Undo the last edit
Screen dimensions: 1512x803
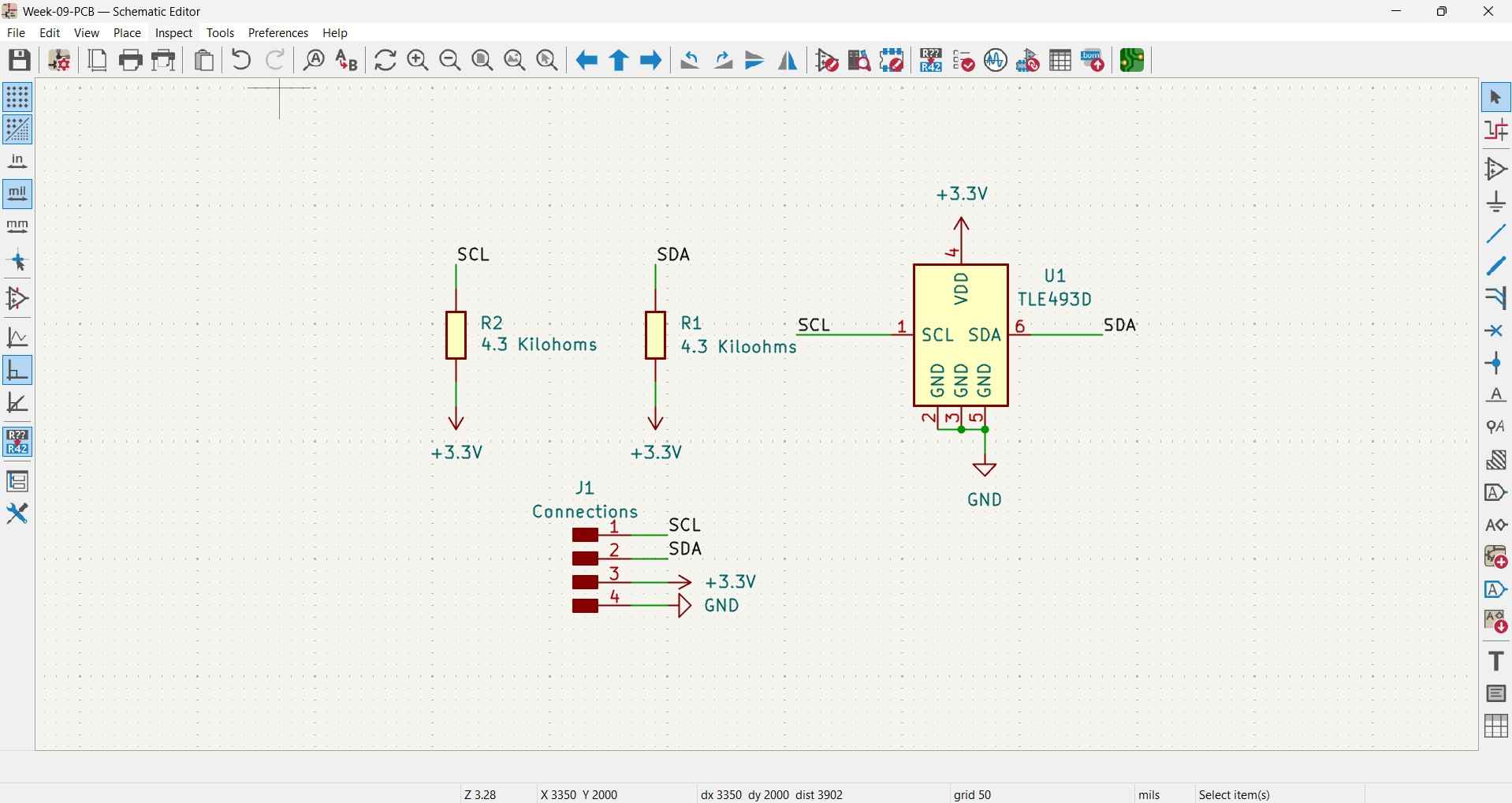click(242, 60)
